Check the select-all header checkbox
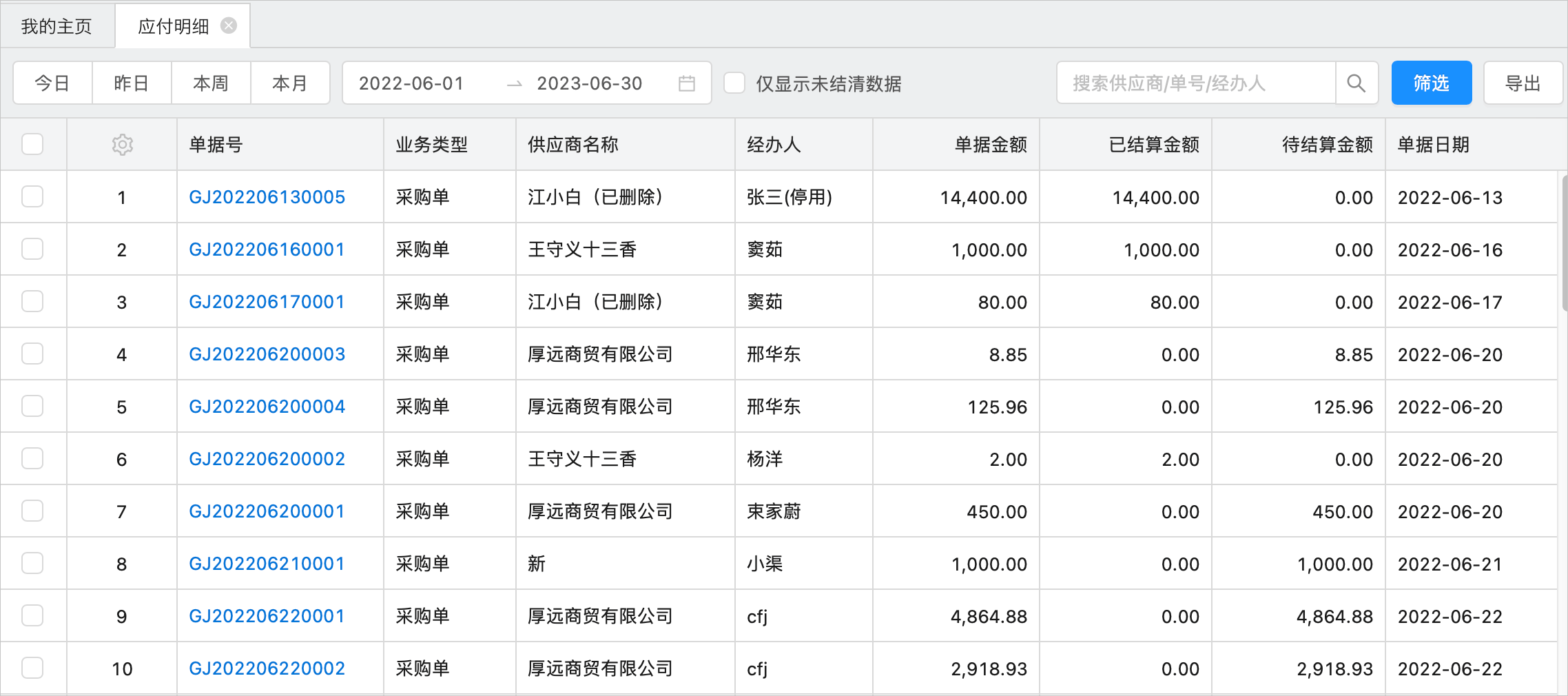1568x696 pixels. coord(32,145)
